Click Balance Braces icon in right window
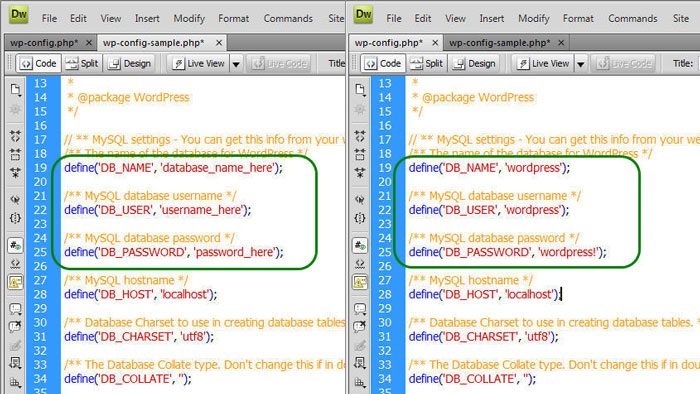 click(360, 218)
